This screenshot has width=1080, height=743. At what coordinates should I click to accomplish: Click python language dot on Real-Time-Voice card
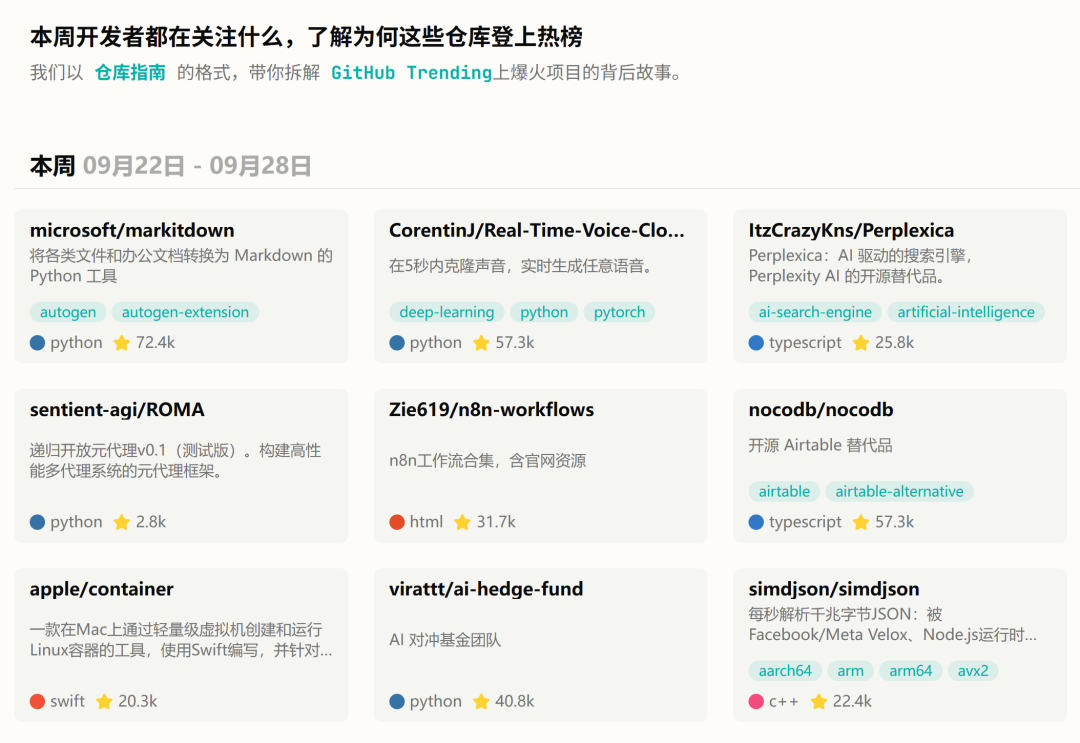coord(397,343)
